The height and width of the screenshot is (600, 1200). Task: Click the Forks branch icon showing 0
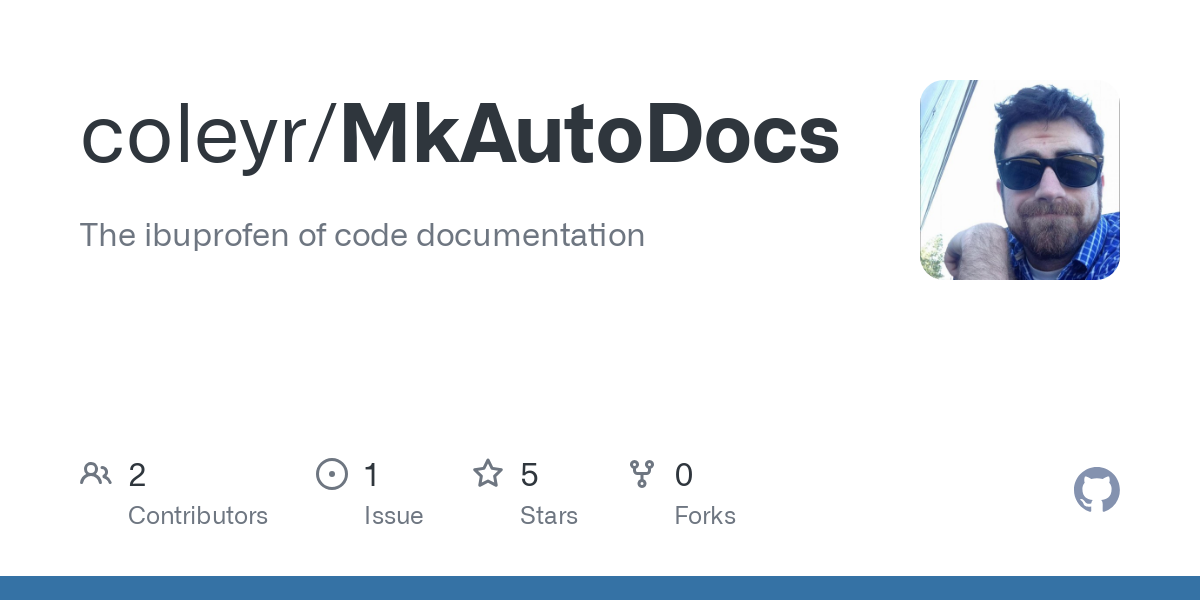pyautogui.click(x=641, y=474)
